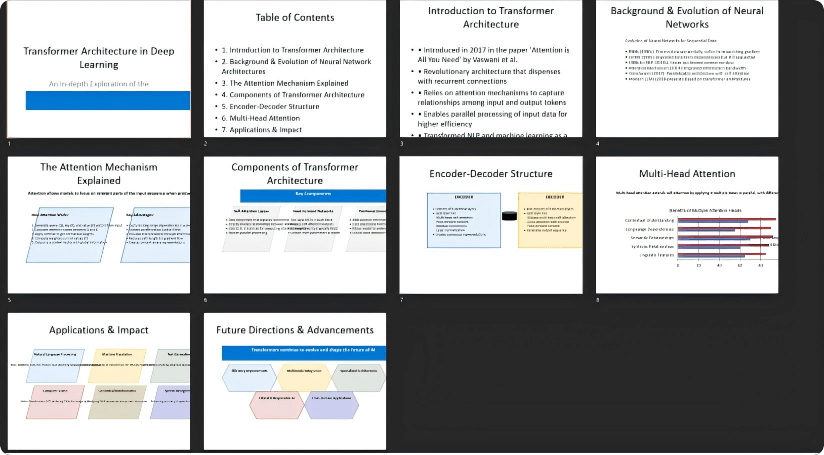This screenshot has width=824, height=455.
Task: Click the blue 'Key Components' header banner
Action: pyautogui.click(x=312, y=194)
